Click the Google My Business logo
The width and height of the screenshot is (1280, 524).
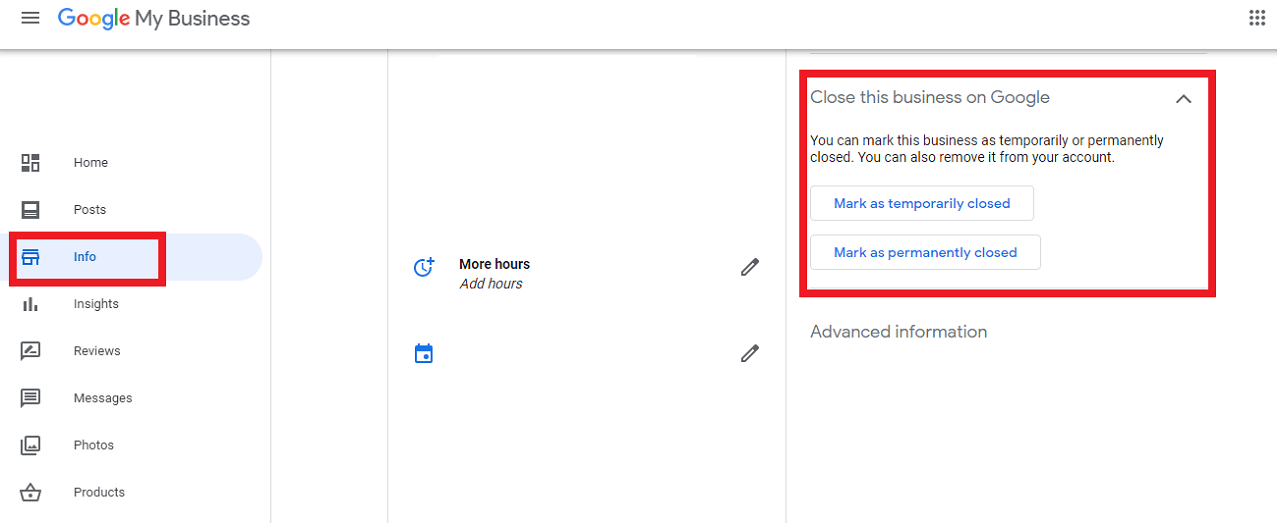pos(154,19)
